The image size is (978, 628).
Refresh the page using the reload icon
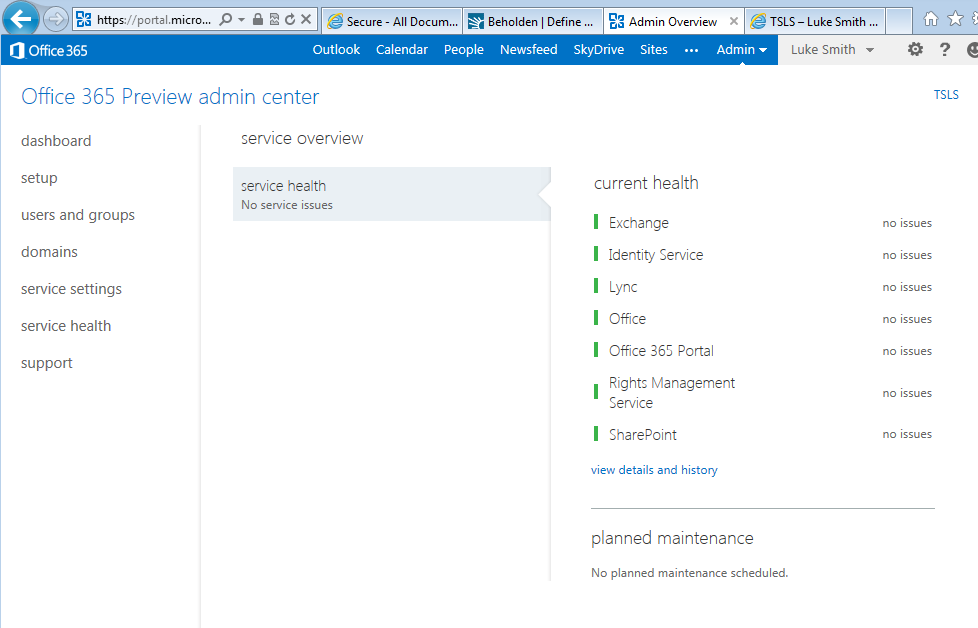(x=289, y=20)
